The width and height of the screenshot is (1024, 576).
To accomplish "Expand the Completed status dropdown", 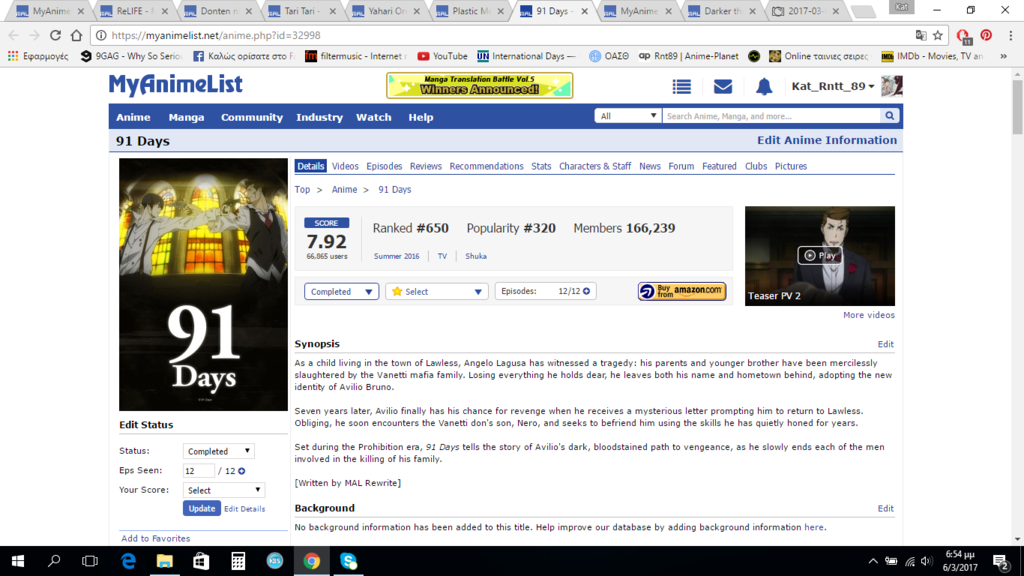I will (341, 291).
